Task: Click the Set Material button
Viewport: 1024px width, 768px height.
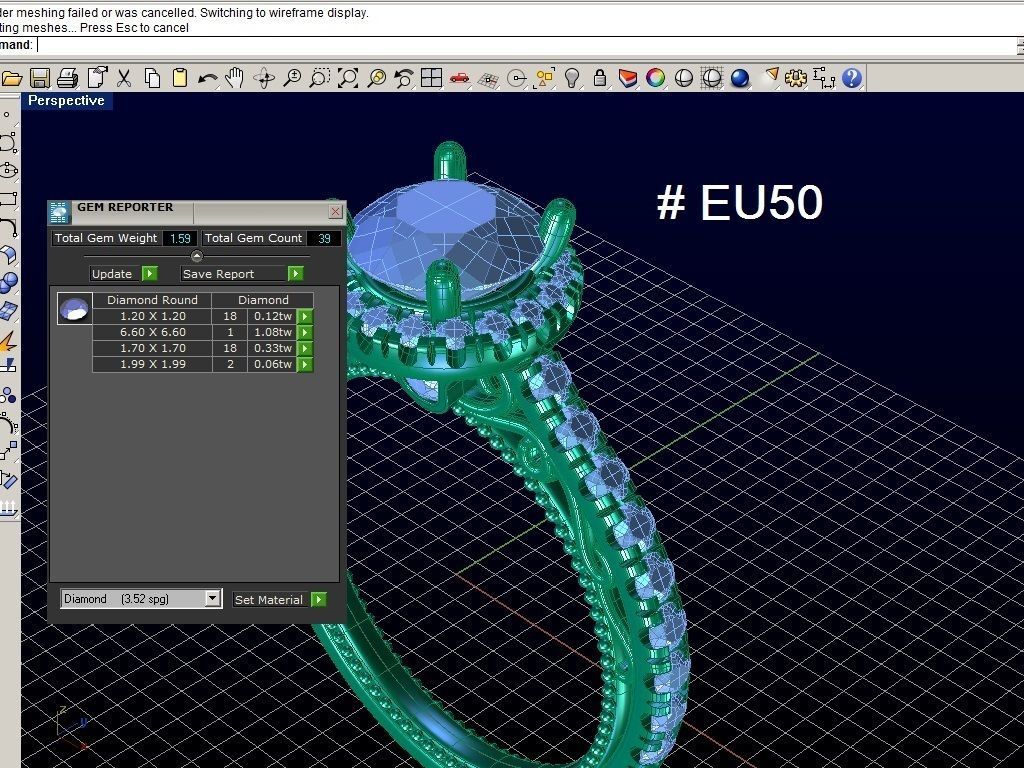Action: coord(280,600)
